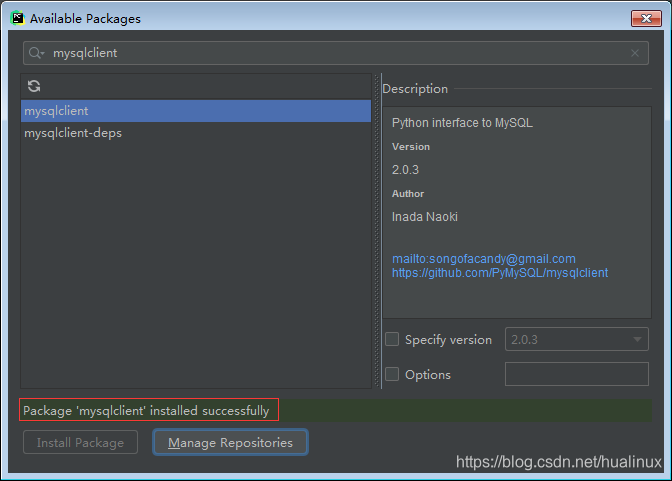This screenshot has height=481, width=672.
Task: Clear the mysqlclient search text
Action: (635, 53)
